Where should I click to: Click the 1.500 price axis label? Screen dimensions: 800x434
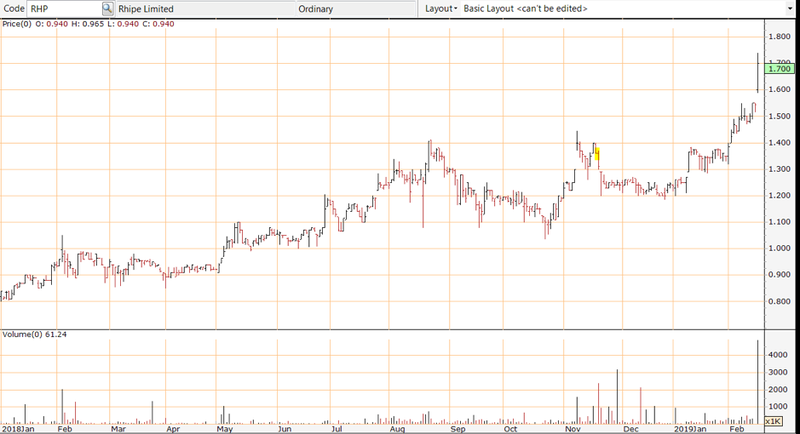click(x=779, y=116)
